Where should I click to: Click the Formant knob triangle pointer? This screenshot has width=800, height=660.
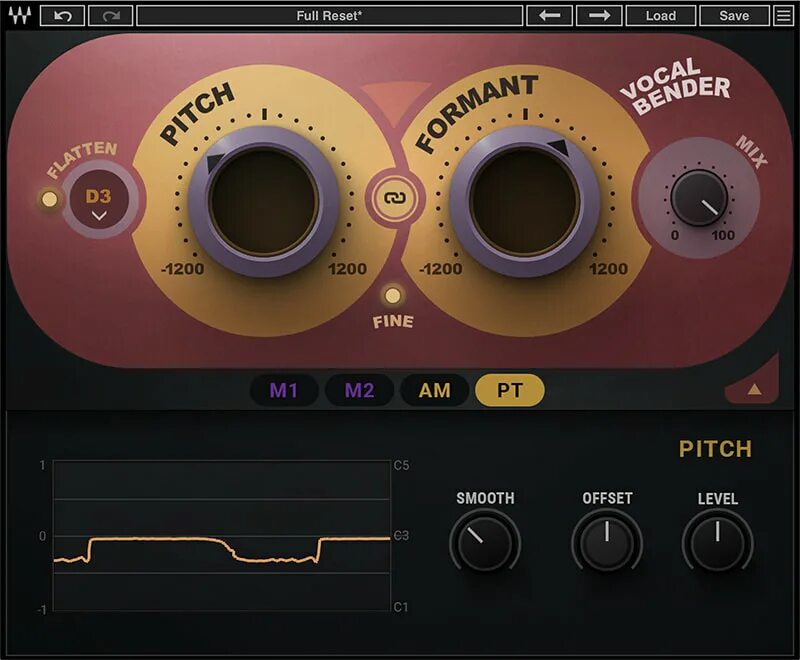click(559, 147)
